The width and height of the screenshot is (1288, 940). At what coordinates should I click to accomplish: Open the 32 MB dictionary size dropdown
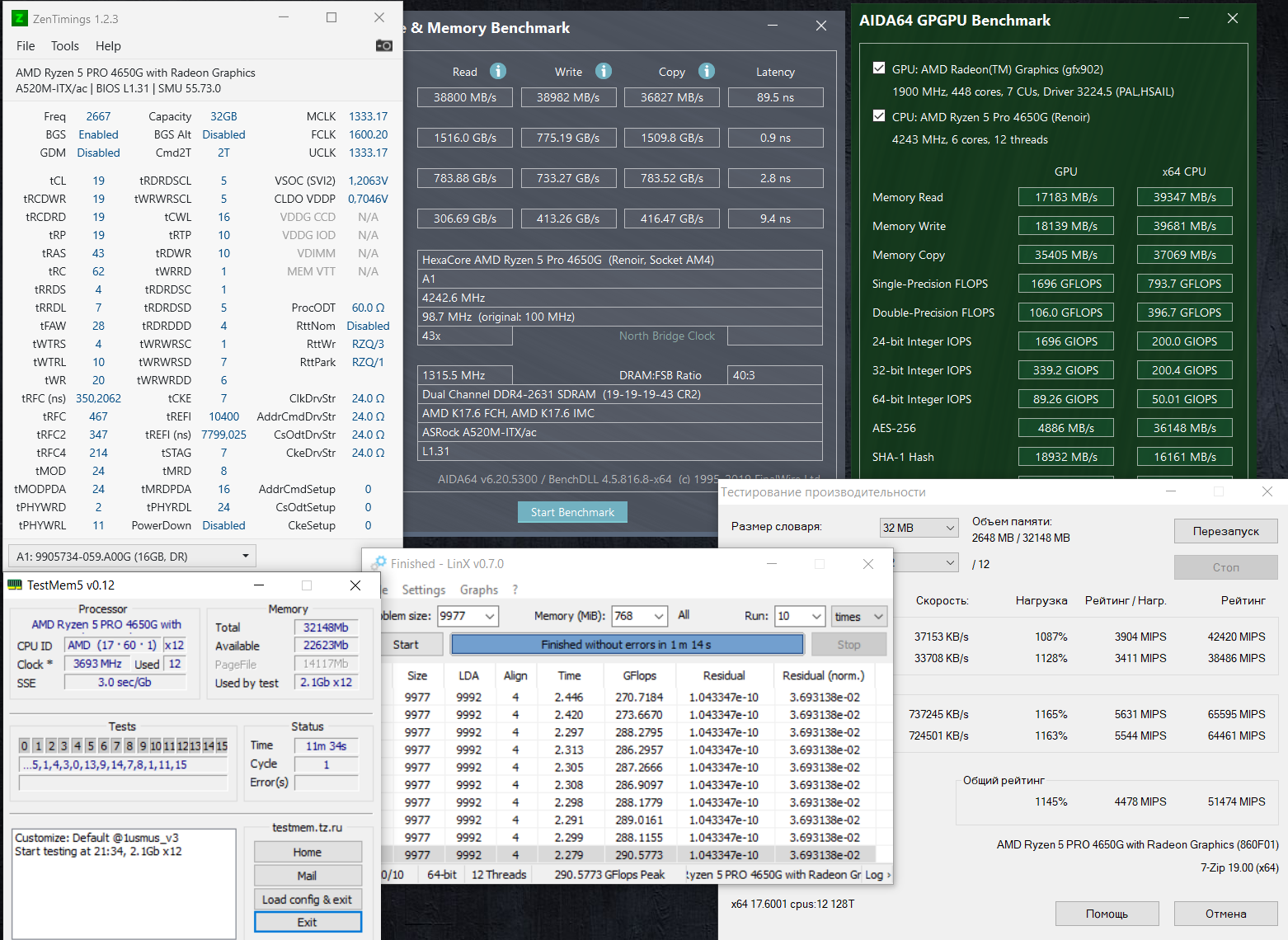click(919, 528)
